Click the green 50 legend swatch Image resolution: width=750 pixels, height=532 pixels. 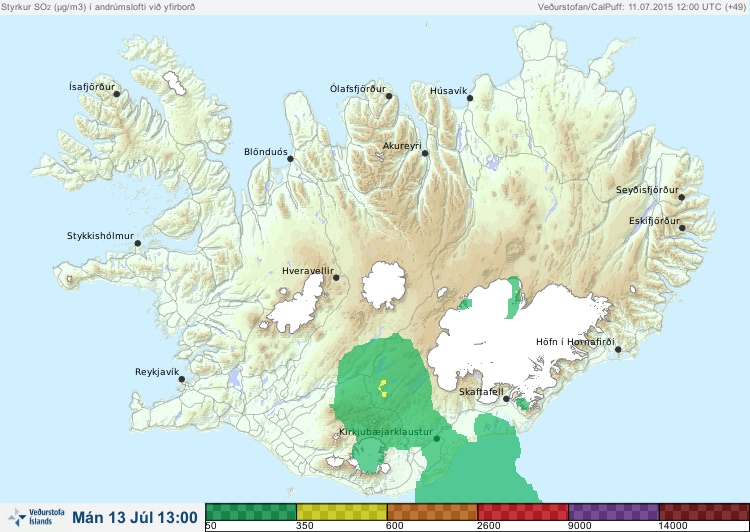click(251, 512)
